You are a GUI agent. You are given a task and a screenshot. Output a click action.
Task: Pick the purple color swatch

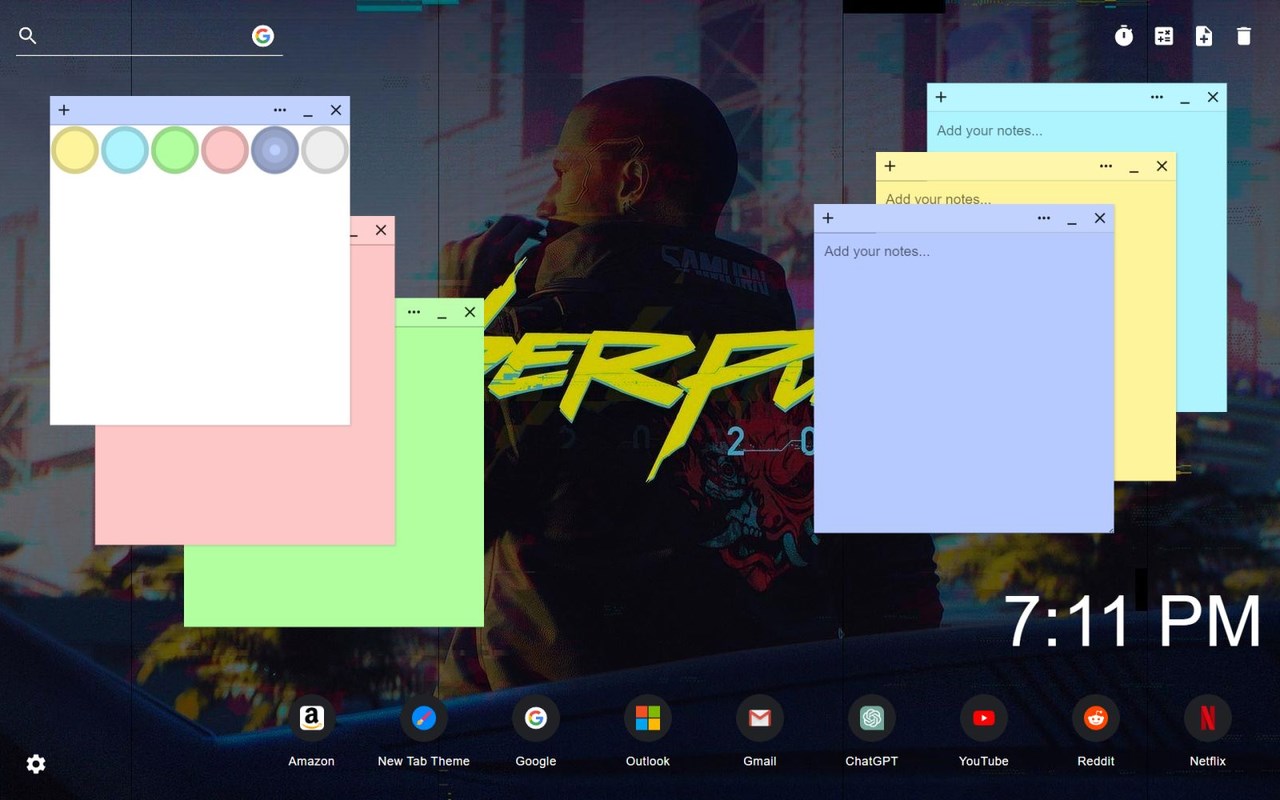tap(275, 150)
